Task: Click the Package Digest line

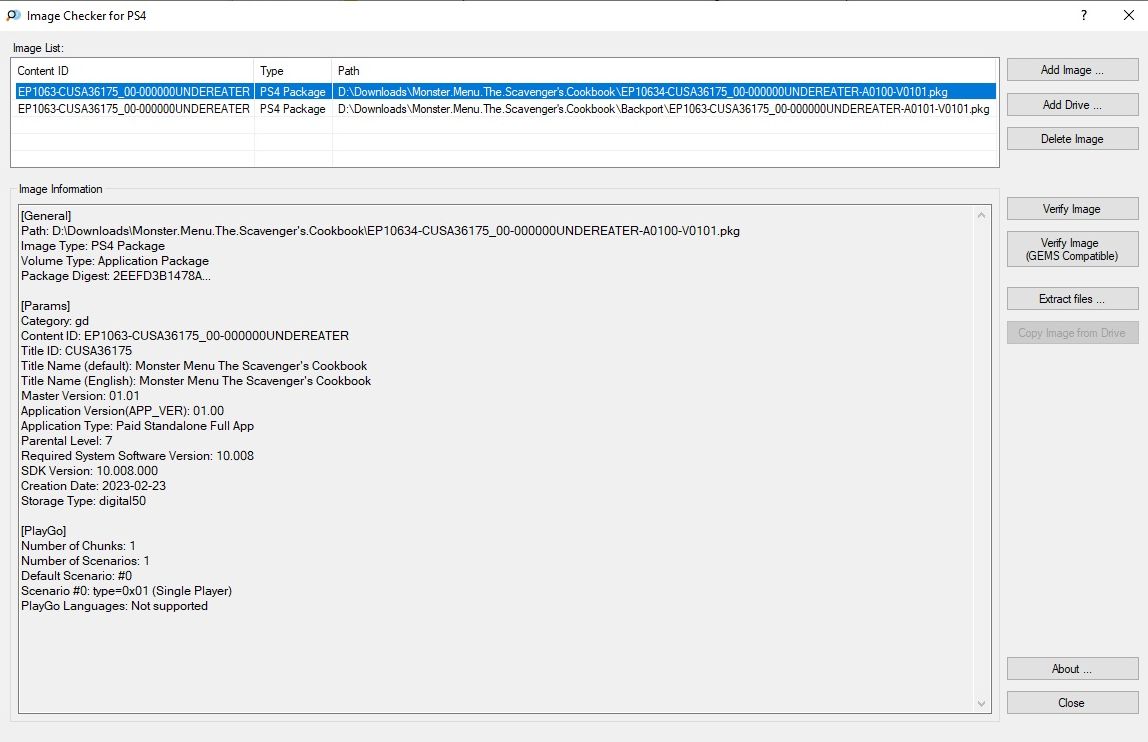Action: click(x=116, y=276)
